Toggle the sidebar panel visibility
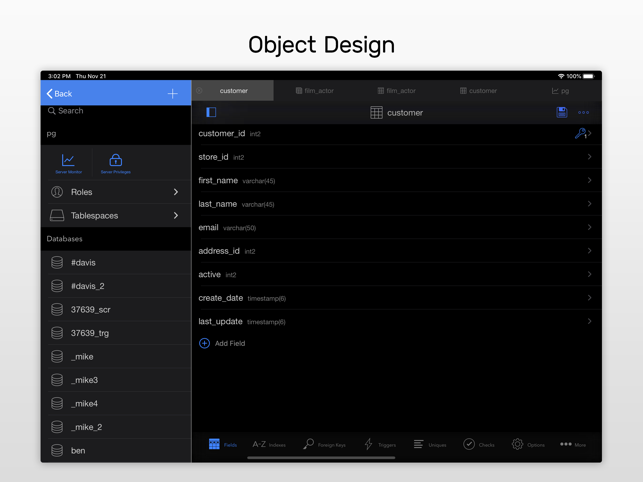 point(211,113)
